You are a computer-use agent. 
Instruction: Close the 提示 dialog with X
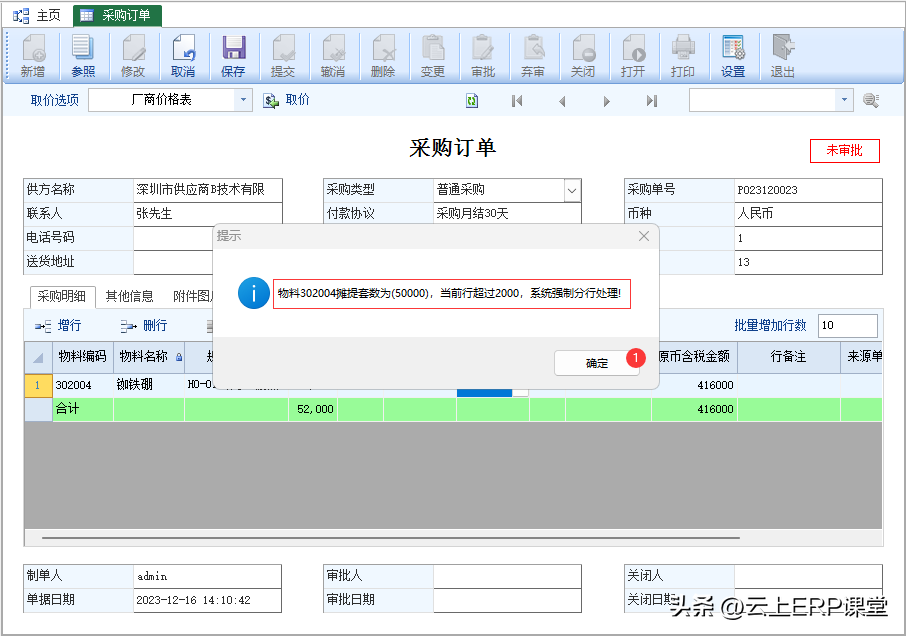click(x=644, y=236)
